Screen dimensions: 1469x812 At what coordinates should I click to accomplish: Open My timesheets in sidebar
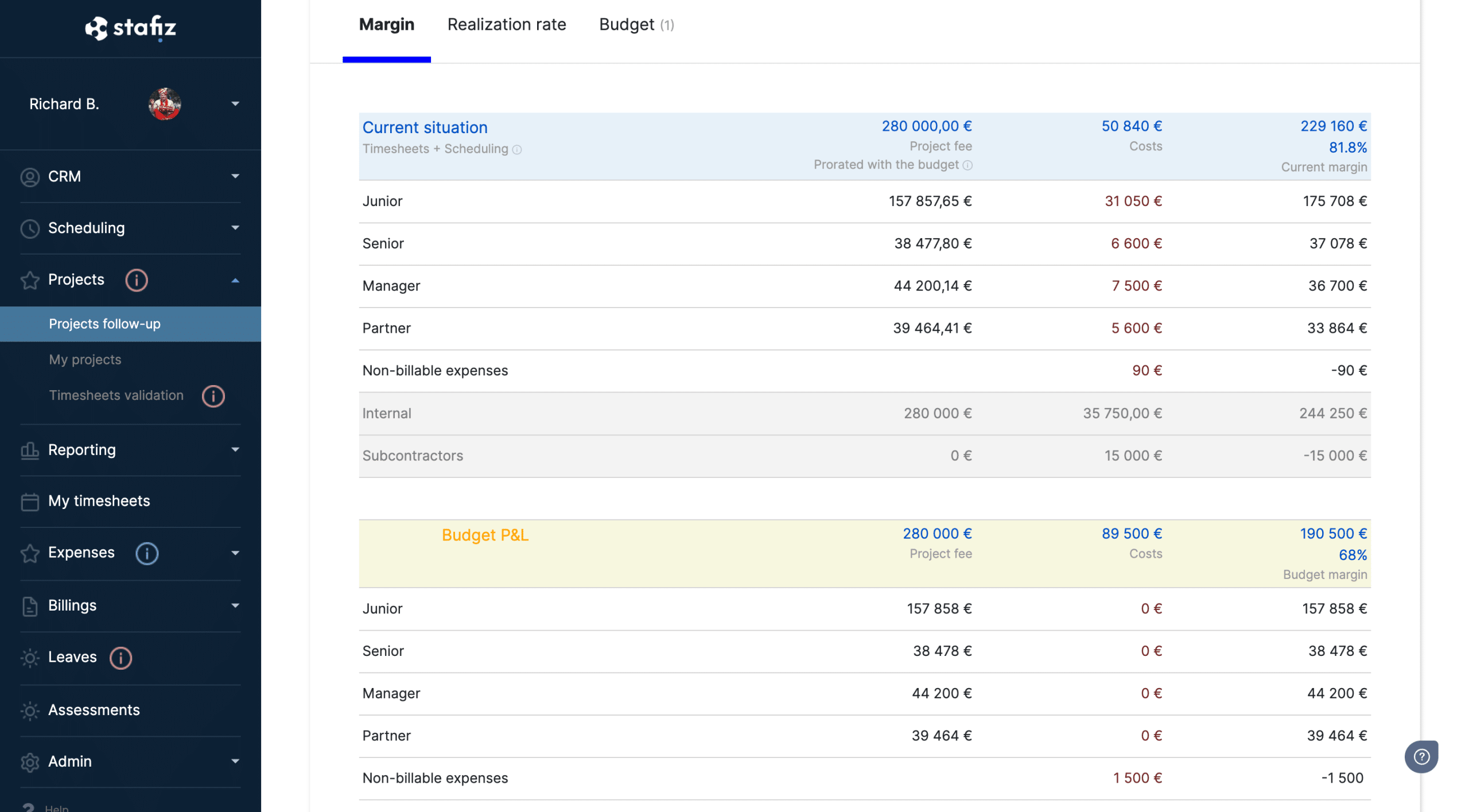click(x=99, y=501)
